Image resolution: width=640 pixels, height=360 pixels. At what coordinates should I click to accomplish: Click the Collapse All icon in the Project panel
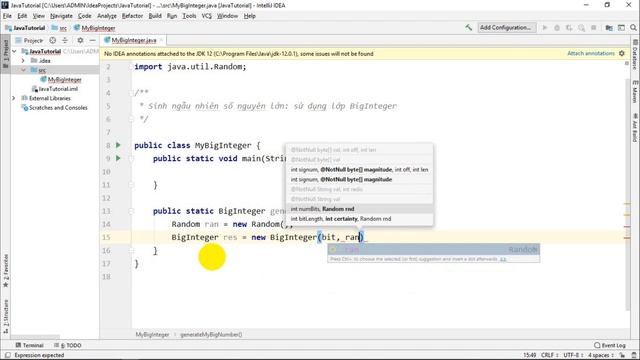pos(65,40)
